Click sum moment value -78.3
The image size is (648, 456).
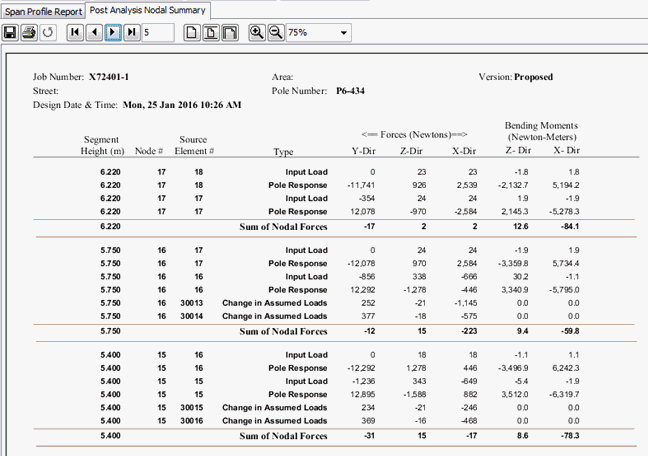coord(570,436)
